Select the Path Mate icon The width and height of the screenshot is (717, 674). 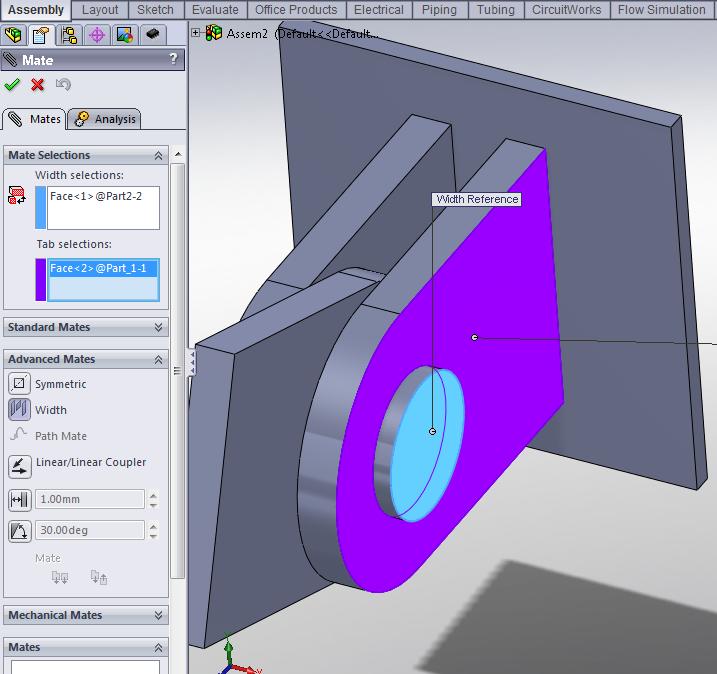[19, 434]
